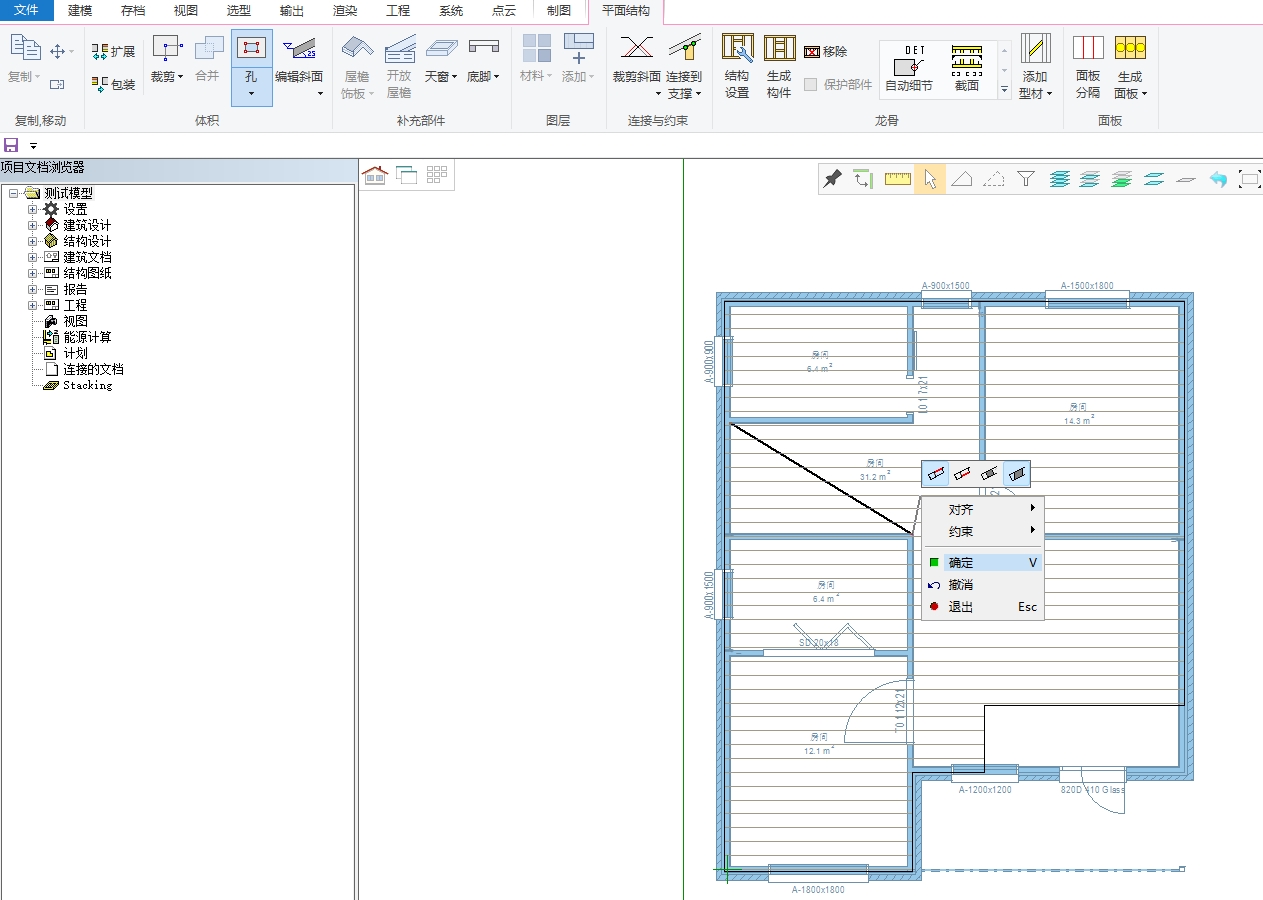
Task: Select 自动细节 (Auto Detail) in the gallery
Action: tap(909, 69)
